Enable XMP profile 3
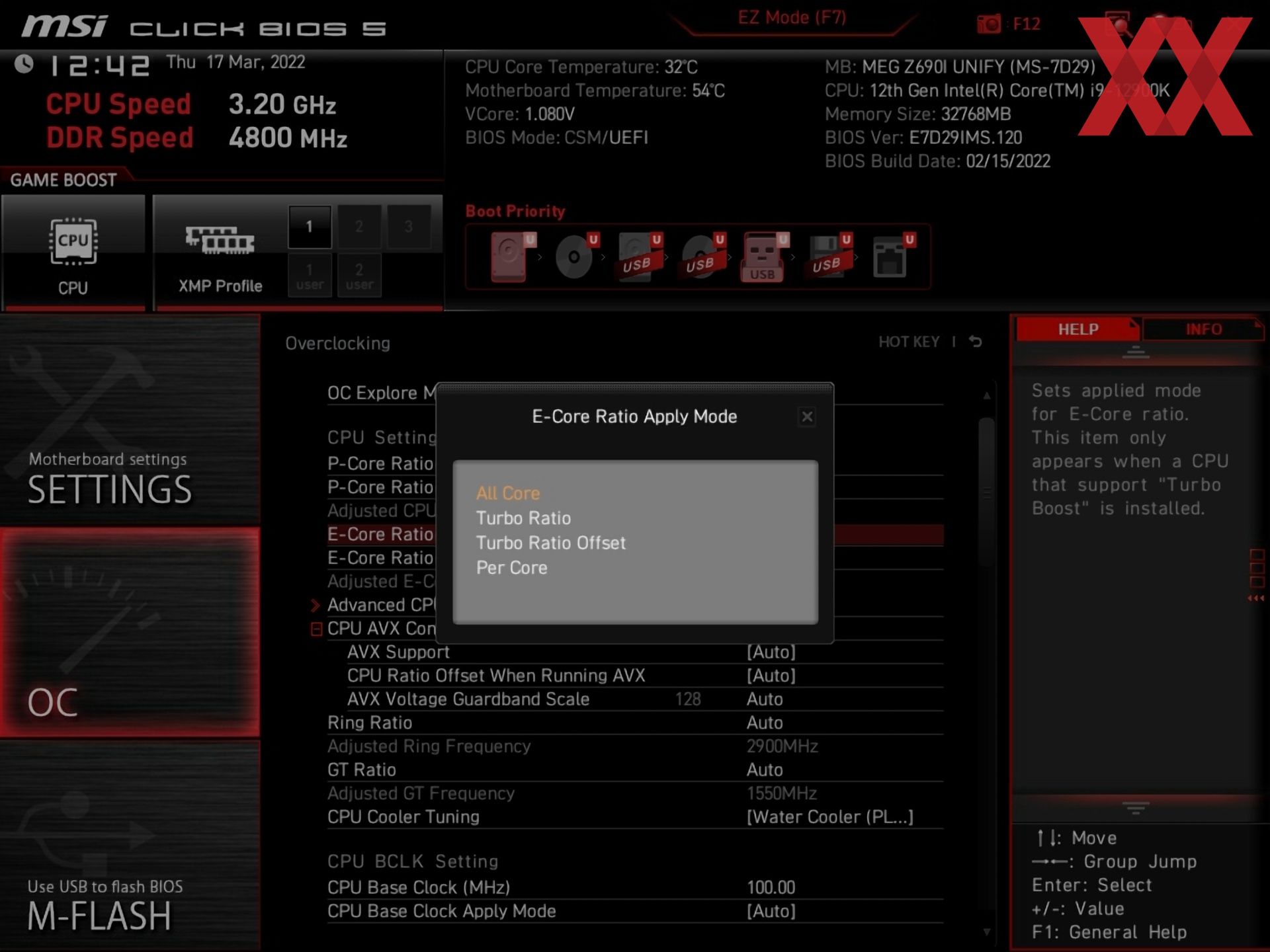Image resolution: width=1270 pixels, height=952 pixels. pyautogui.click(x=409, y=227)
